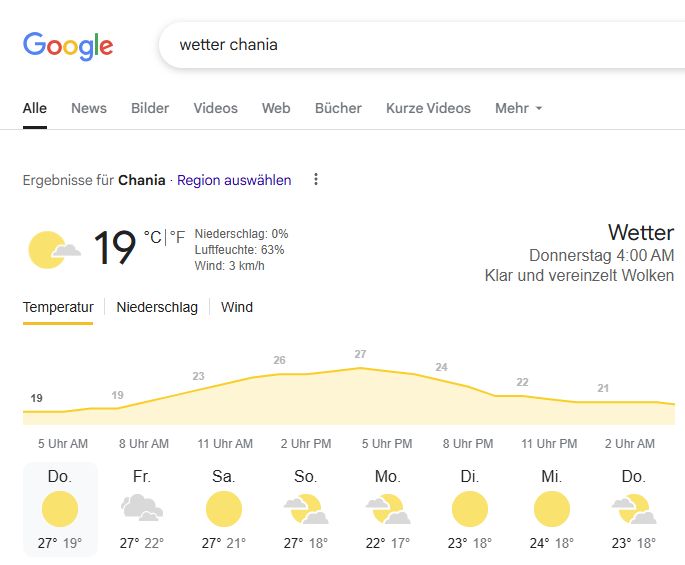This screenshot has height=565, width=685.
Task: Show the Wind chart
Action: click(x=237, y=307)
